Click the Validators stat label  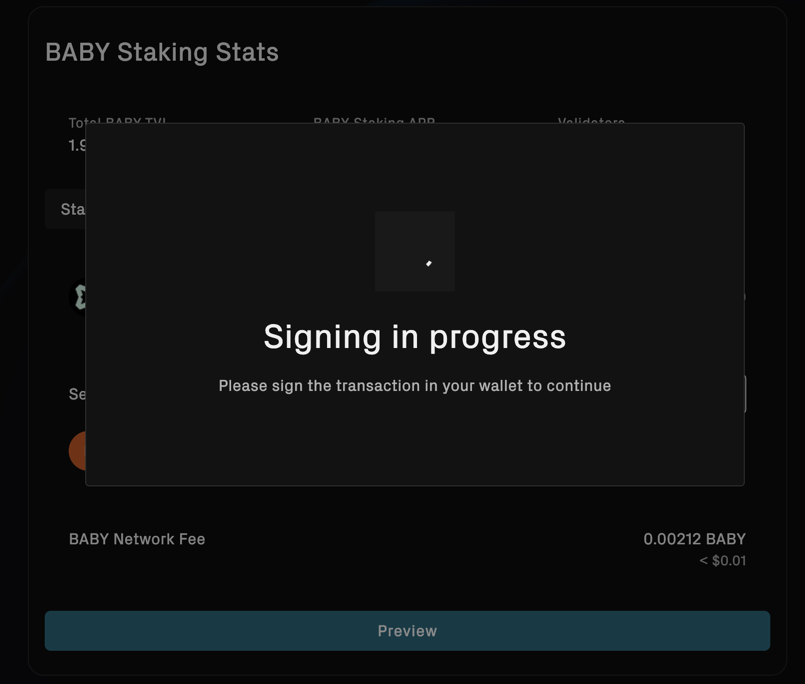point(590,122)
